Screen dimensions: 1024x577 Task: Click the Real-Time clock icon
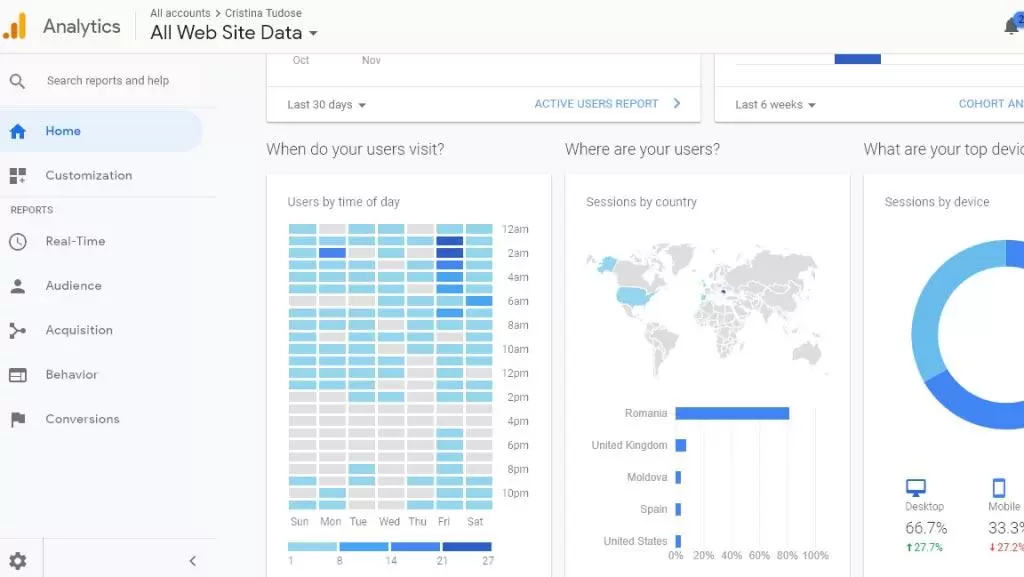pyautogui.click(x=17, y=241)
